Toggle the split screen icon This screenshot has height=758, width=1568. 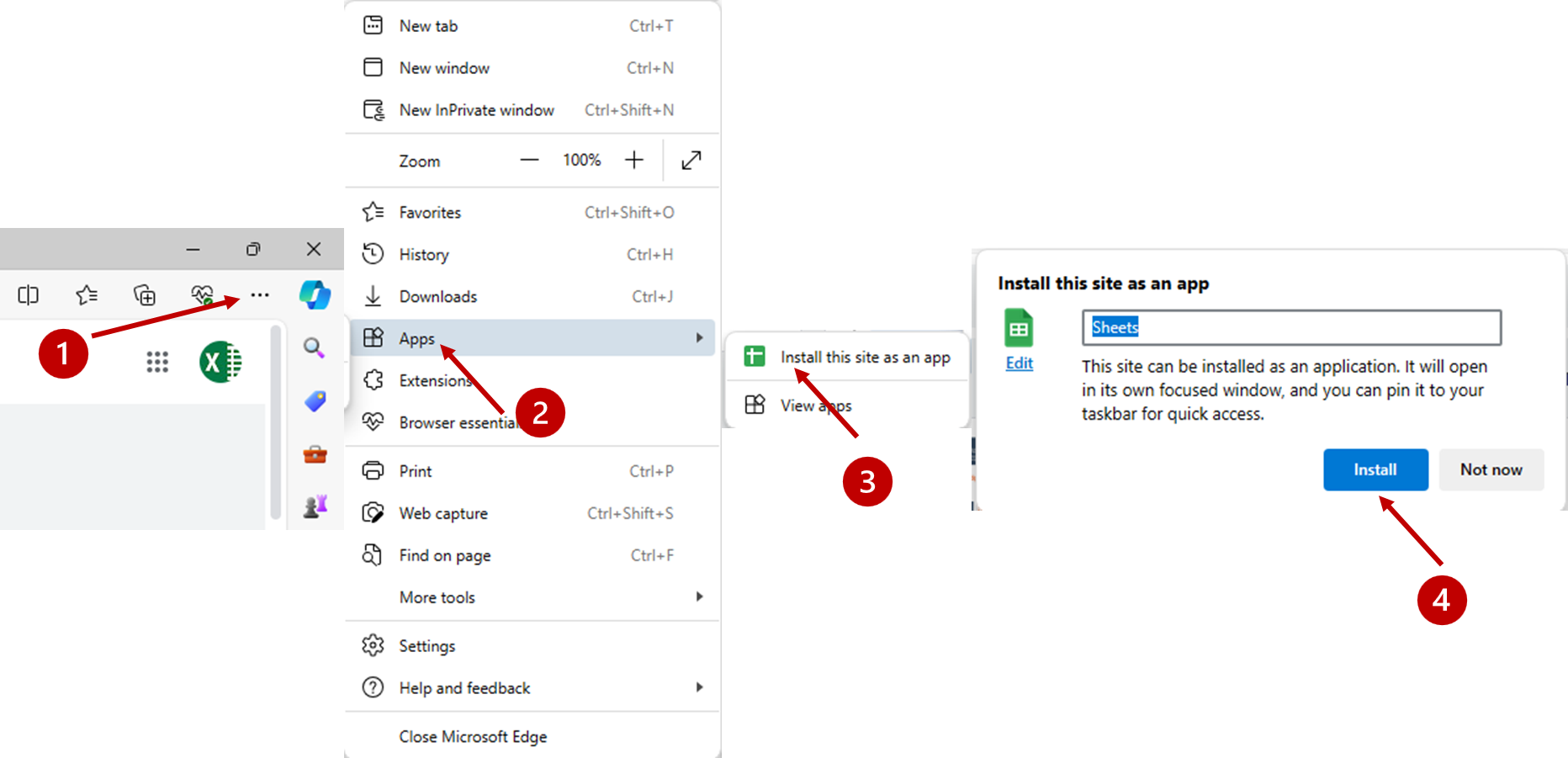[29, 295]
